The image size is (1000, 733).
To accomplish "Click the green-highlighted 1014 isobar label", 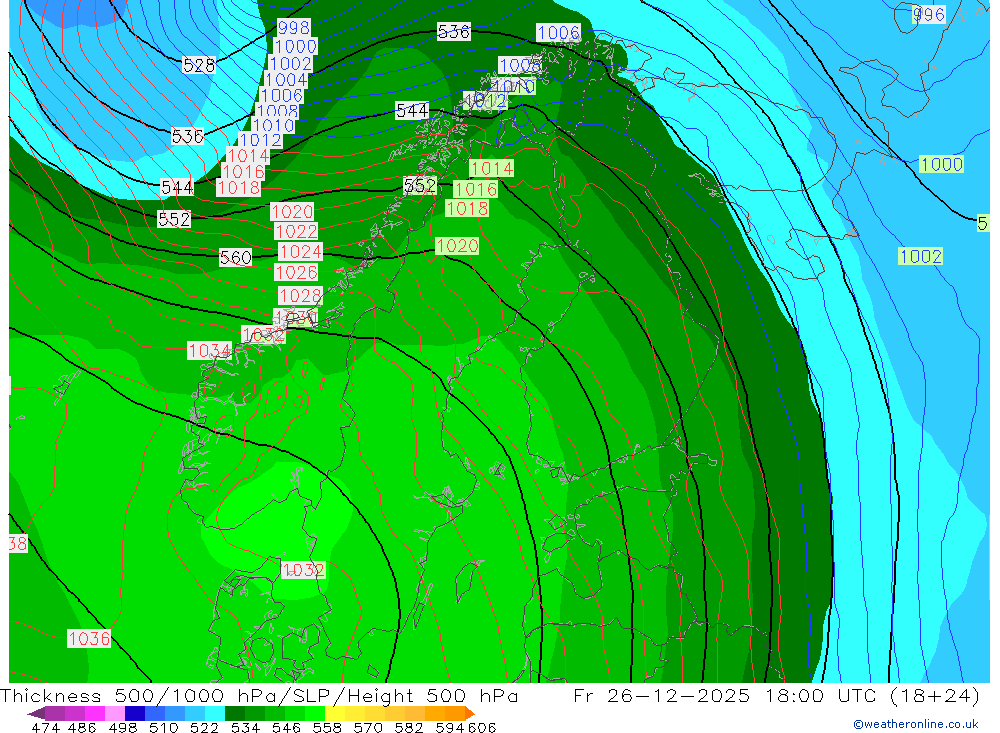I will (x=492, y=168).
